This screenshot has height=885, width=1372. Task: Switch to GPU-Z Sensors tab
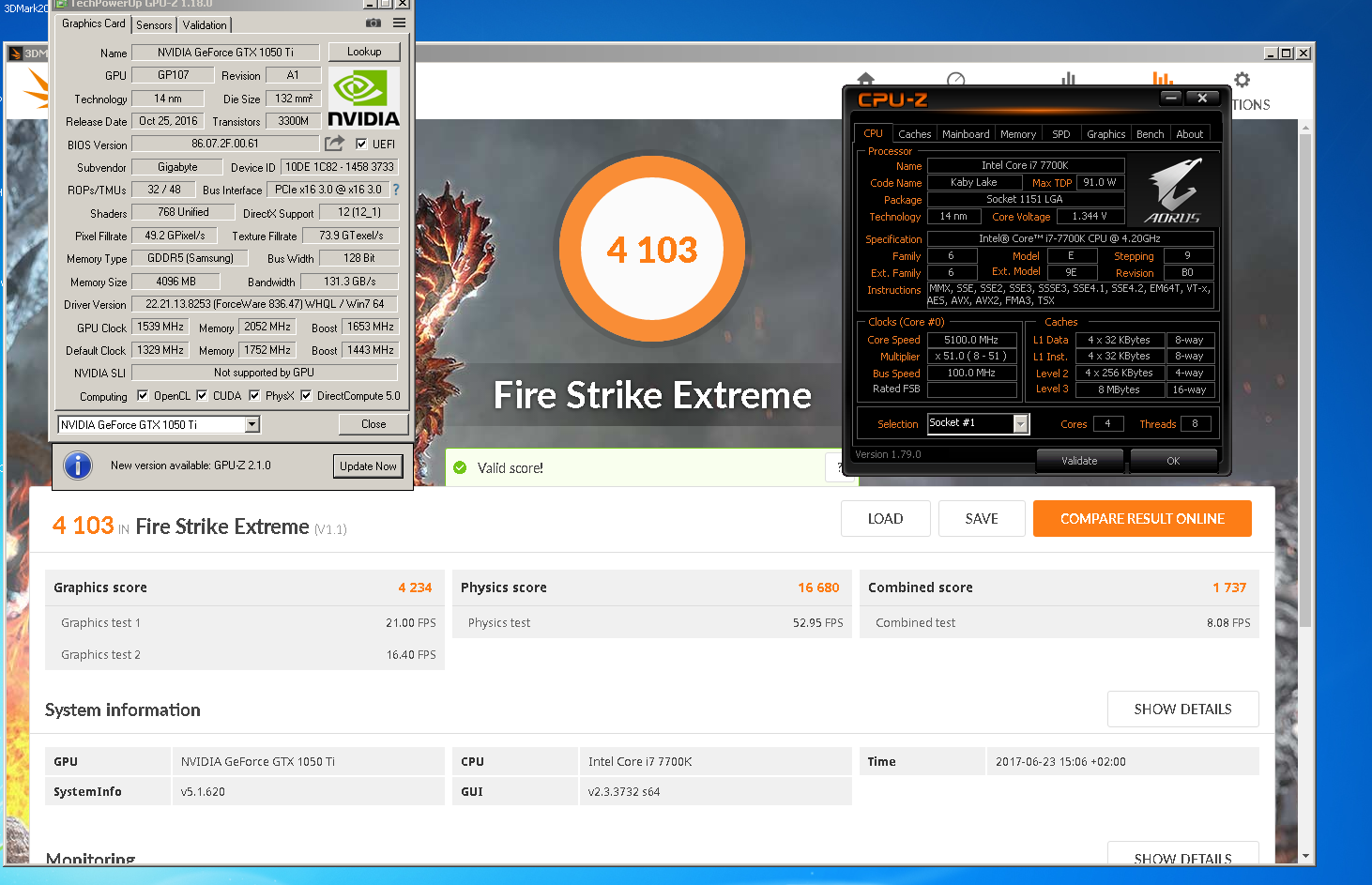point(154,25)
